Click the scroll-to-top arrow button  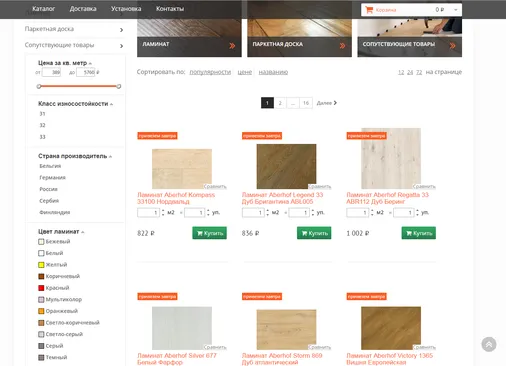pyautogui.click(x=489, y=344)
